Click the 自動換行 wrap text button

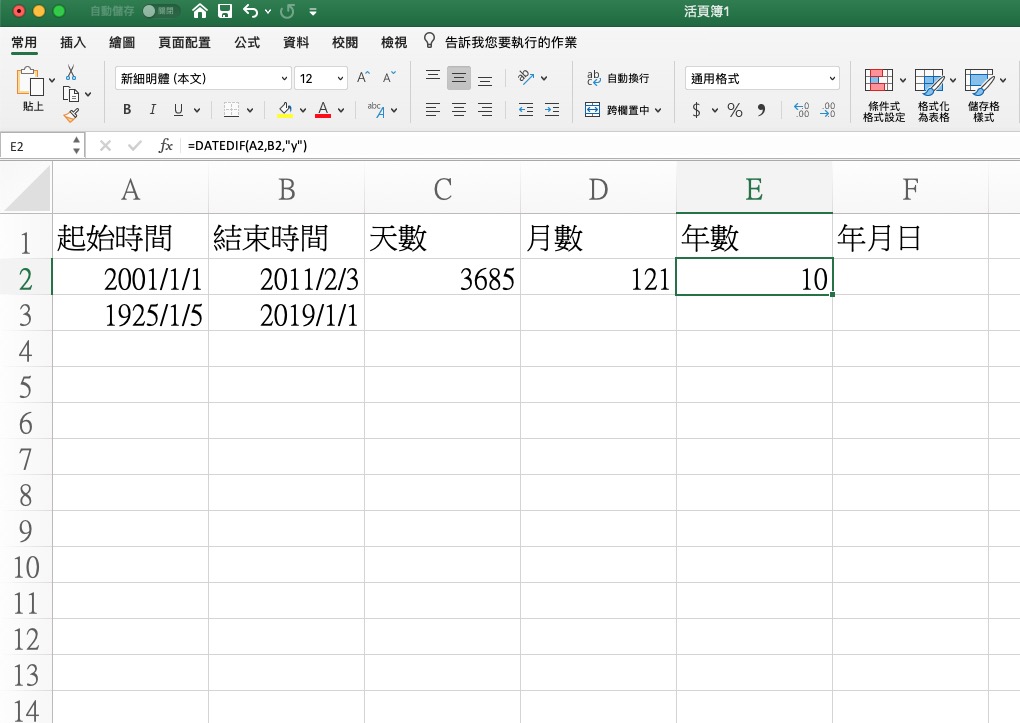(x=618, y=78)
